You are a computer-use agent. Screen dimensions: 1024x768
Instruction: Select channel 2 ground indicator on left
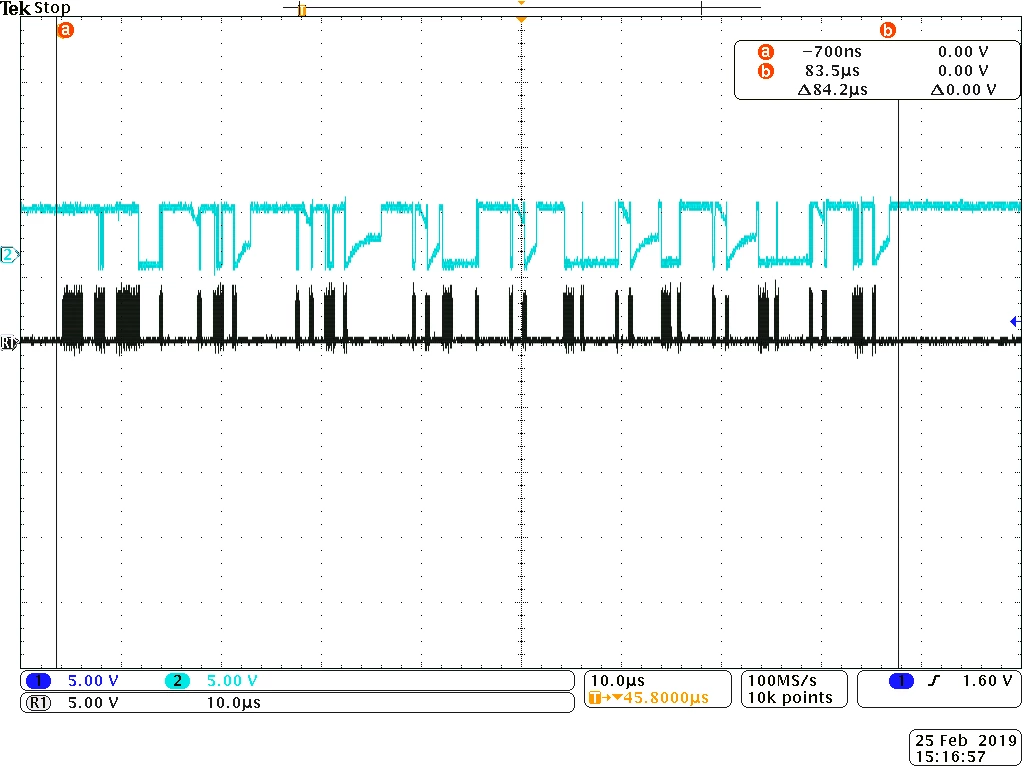point(9,255)
